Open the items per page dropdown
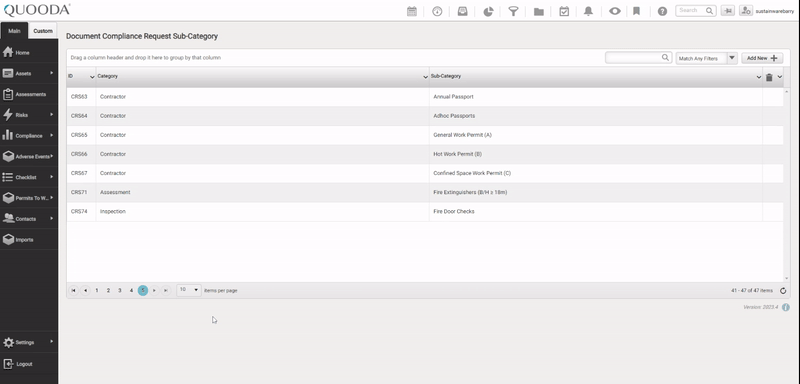 [x=189, y=290]
